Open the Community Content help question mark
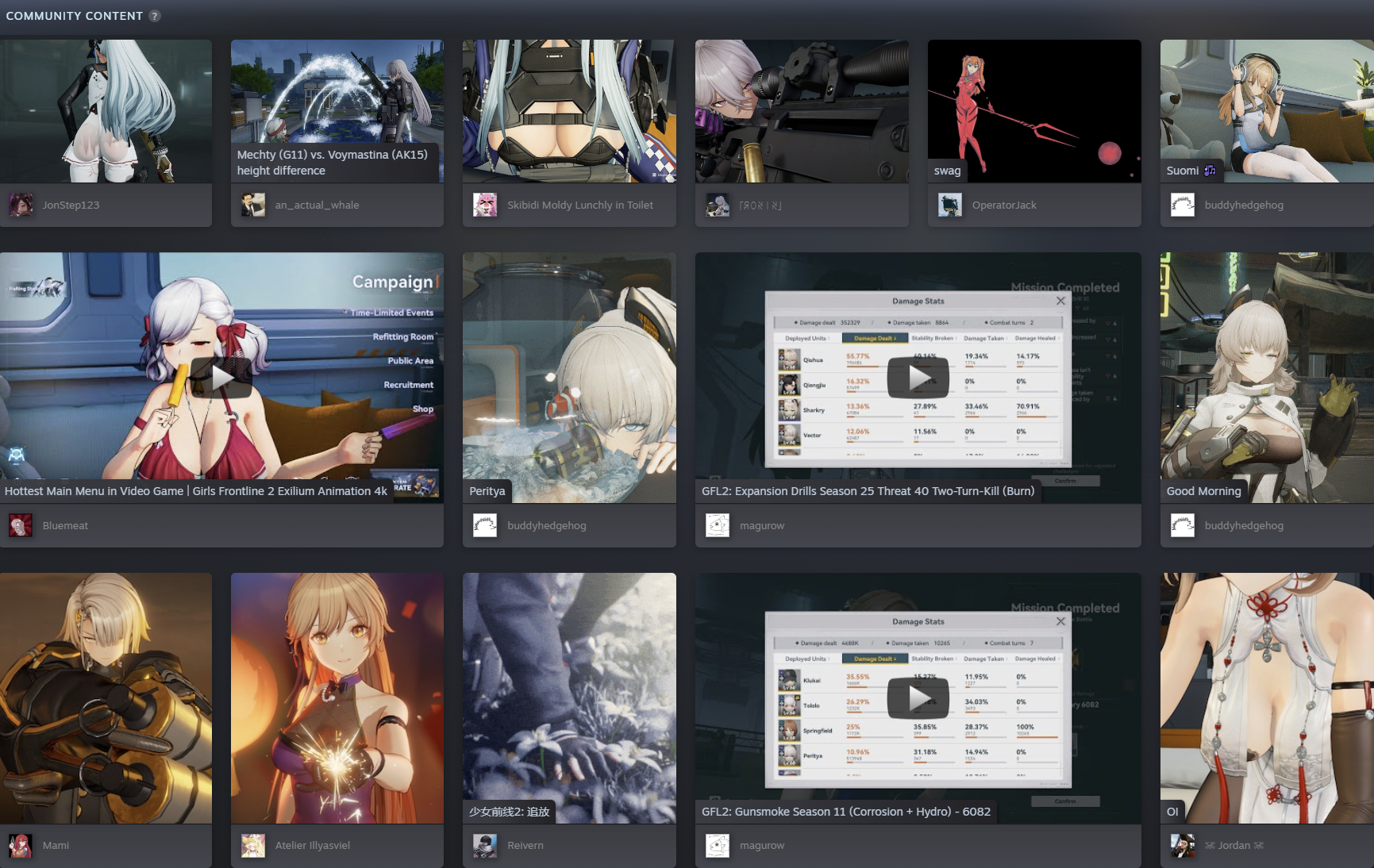This screenshot has width=1374, height=868. pos(155,16)
